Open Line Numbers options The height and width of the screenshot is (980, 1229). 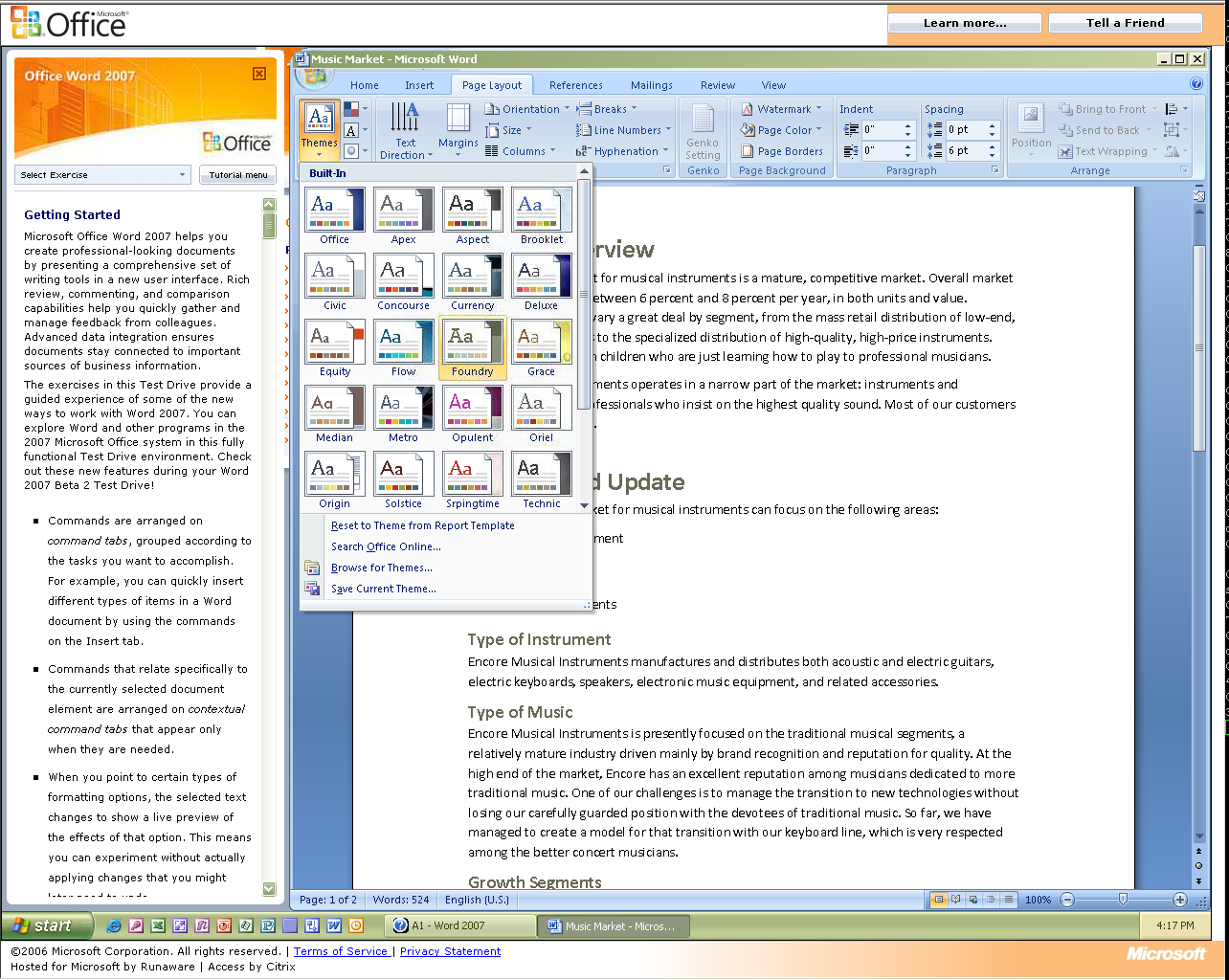pyautogui.click(x=623, y=130)
